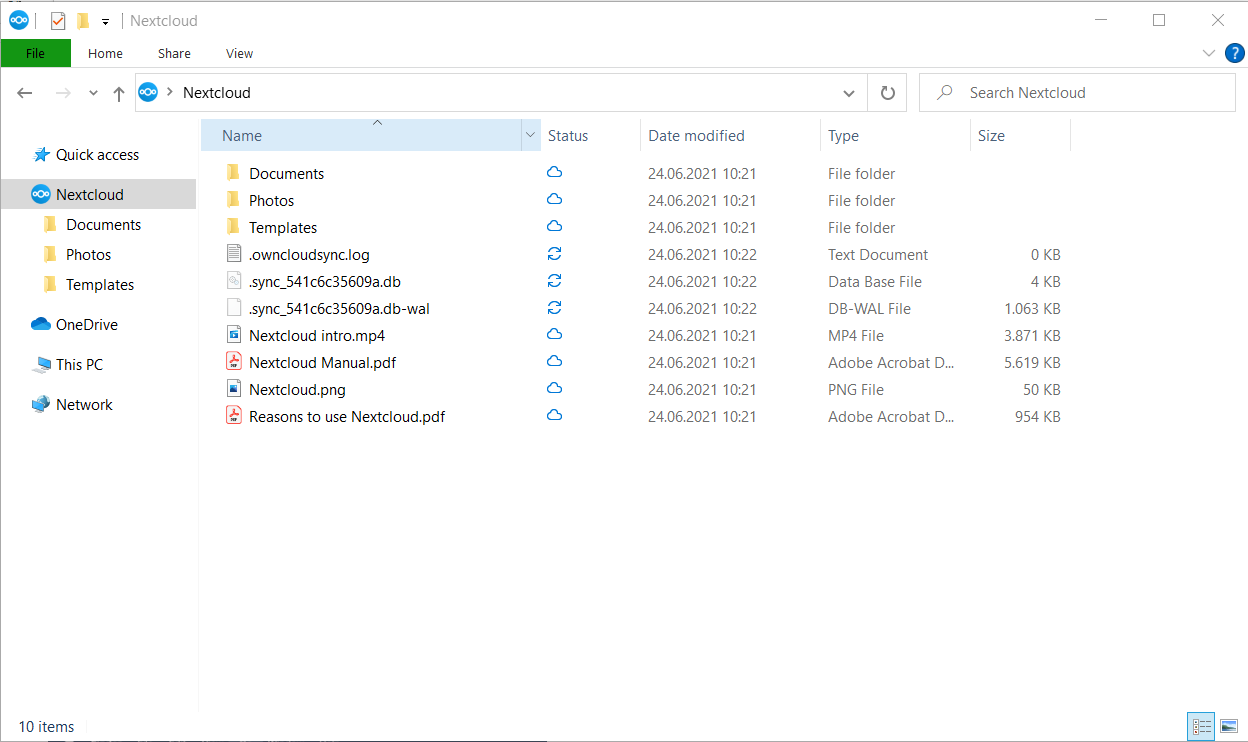Image resolution: width=1248 pixels, height=742 pixels.
Task: Click the "MP4 File" type cell
Action: click(x=856, y=335)
